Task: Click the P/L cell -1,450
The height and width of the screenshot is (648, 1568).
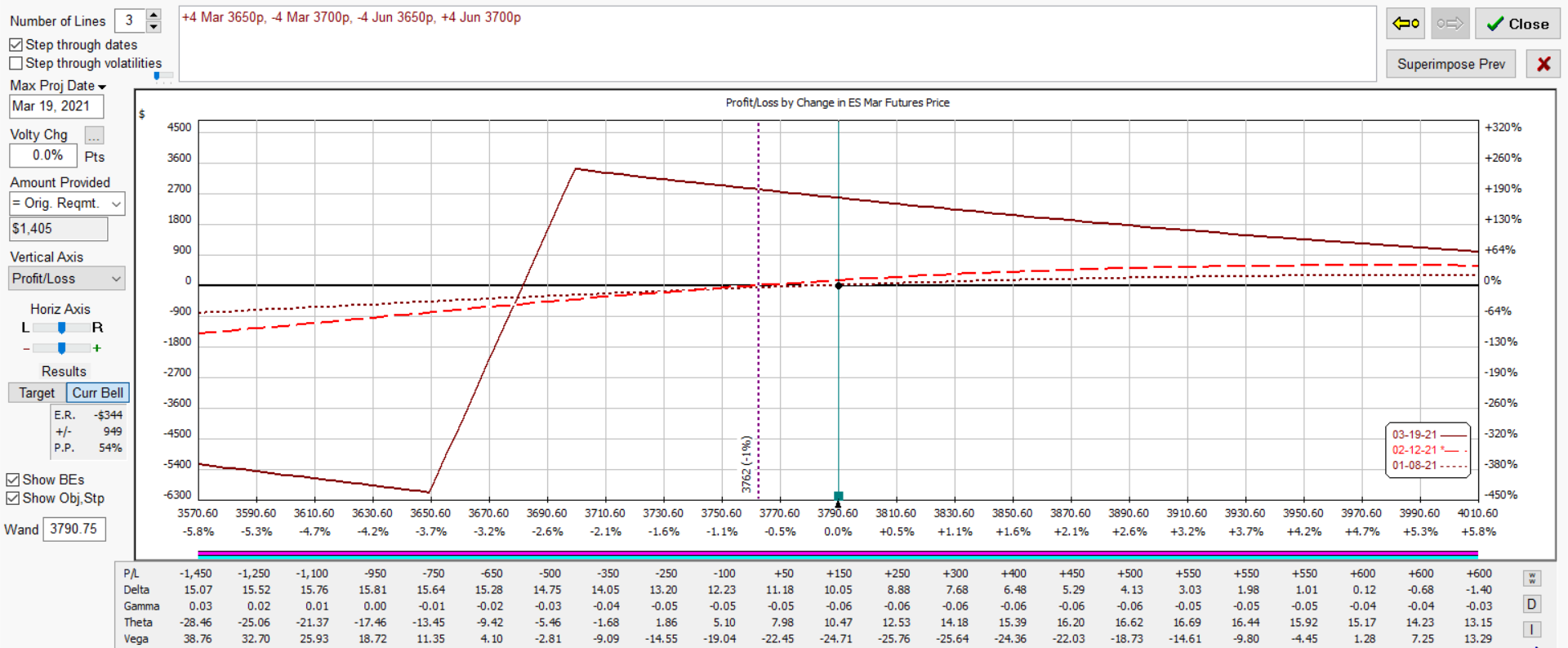Action: [x=196, y=574]
